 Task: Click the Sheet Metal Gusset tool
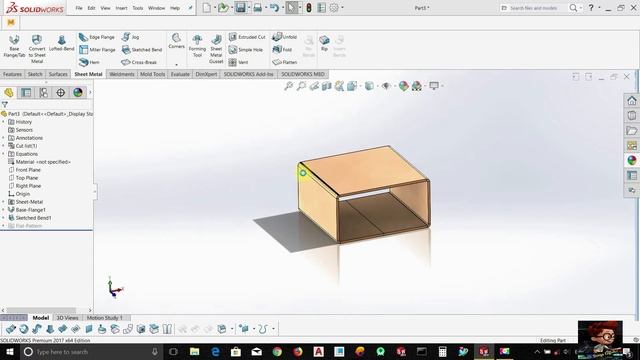click(x=216, y=49)
